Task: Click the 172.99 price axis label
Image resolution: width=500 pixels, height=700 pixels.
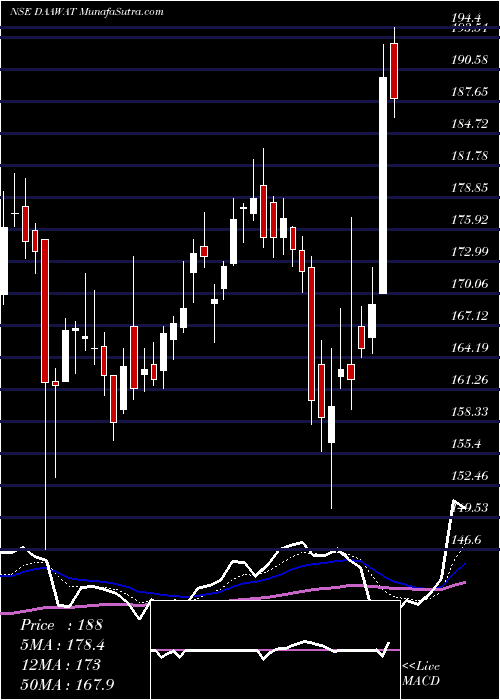Action: click(x=469, y=252)
